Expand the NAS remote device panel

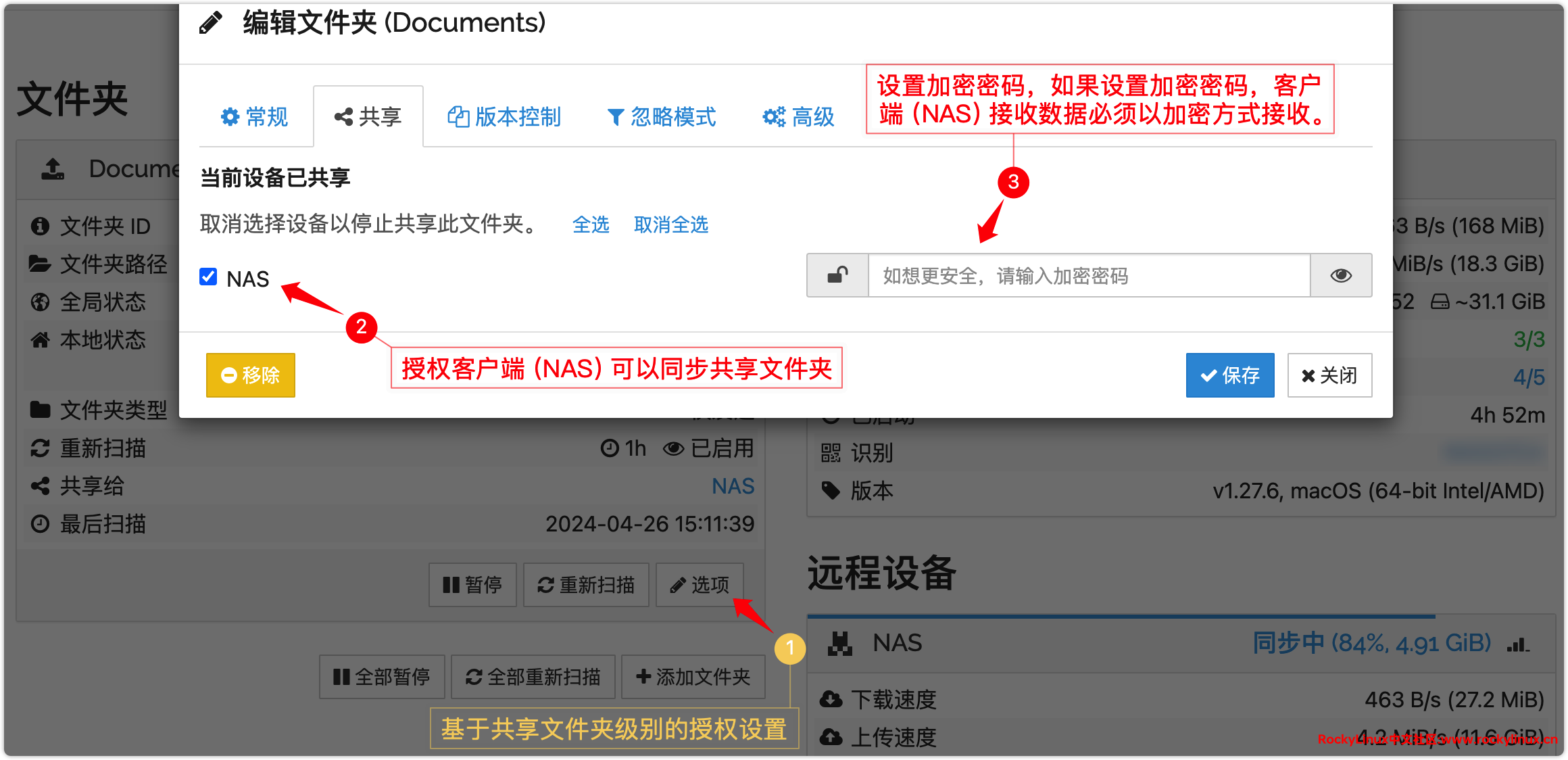tap(896, 643)
